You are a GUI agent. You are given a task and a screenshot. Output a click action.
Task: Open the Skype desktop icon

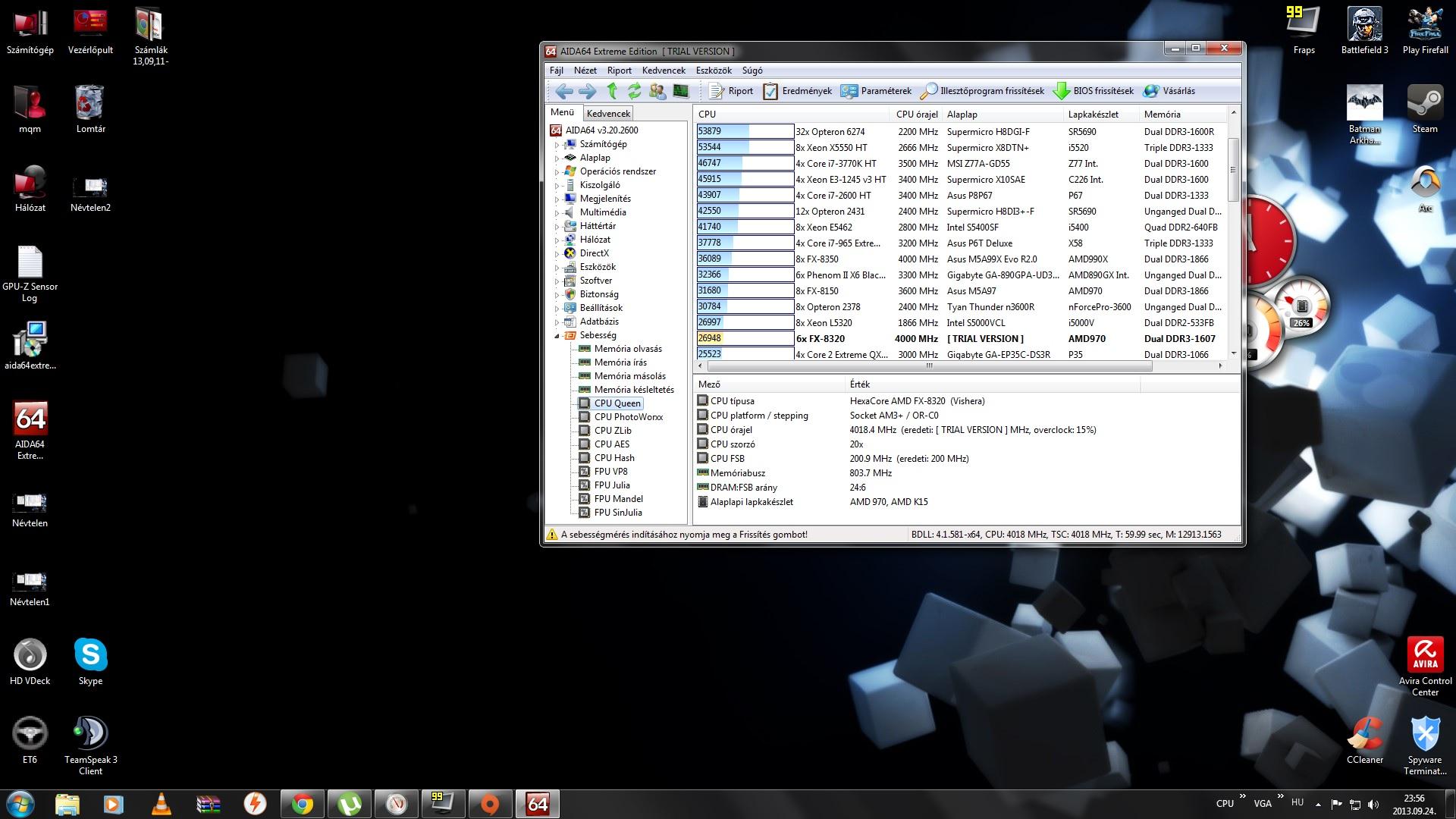click(x=90, y=661)
